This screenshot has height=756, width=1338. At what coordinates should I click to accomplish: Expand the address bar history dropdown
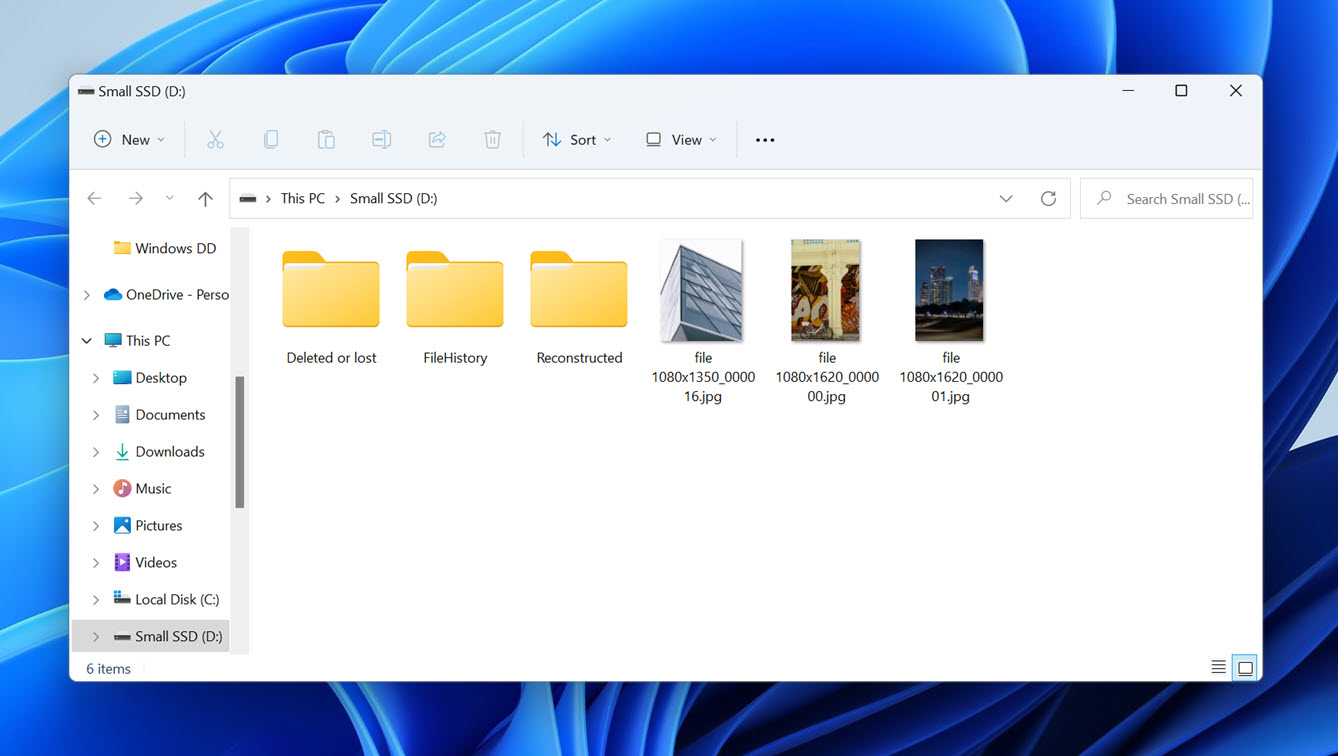coord(1006,199)
